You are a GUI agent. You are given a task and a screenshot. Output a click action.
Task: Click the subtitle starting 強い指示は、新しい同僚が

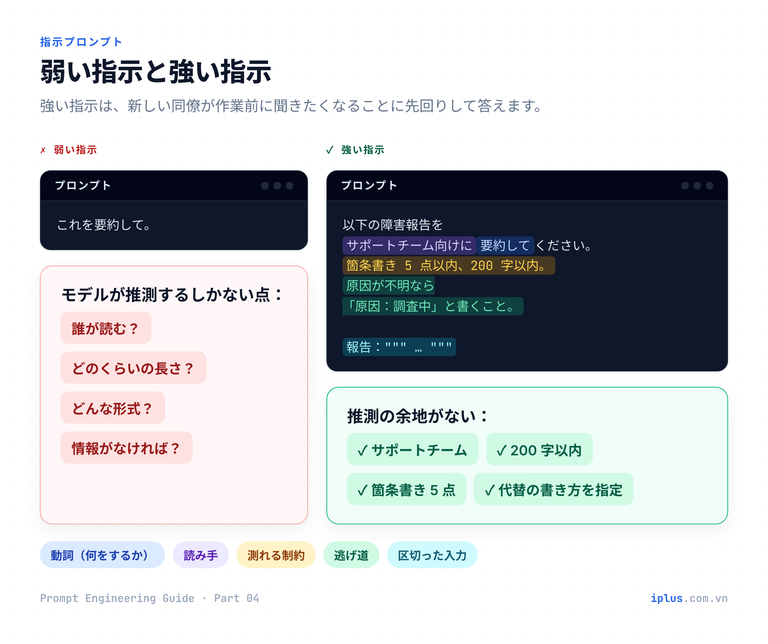pos(291,106)
